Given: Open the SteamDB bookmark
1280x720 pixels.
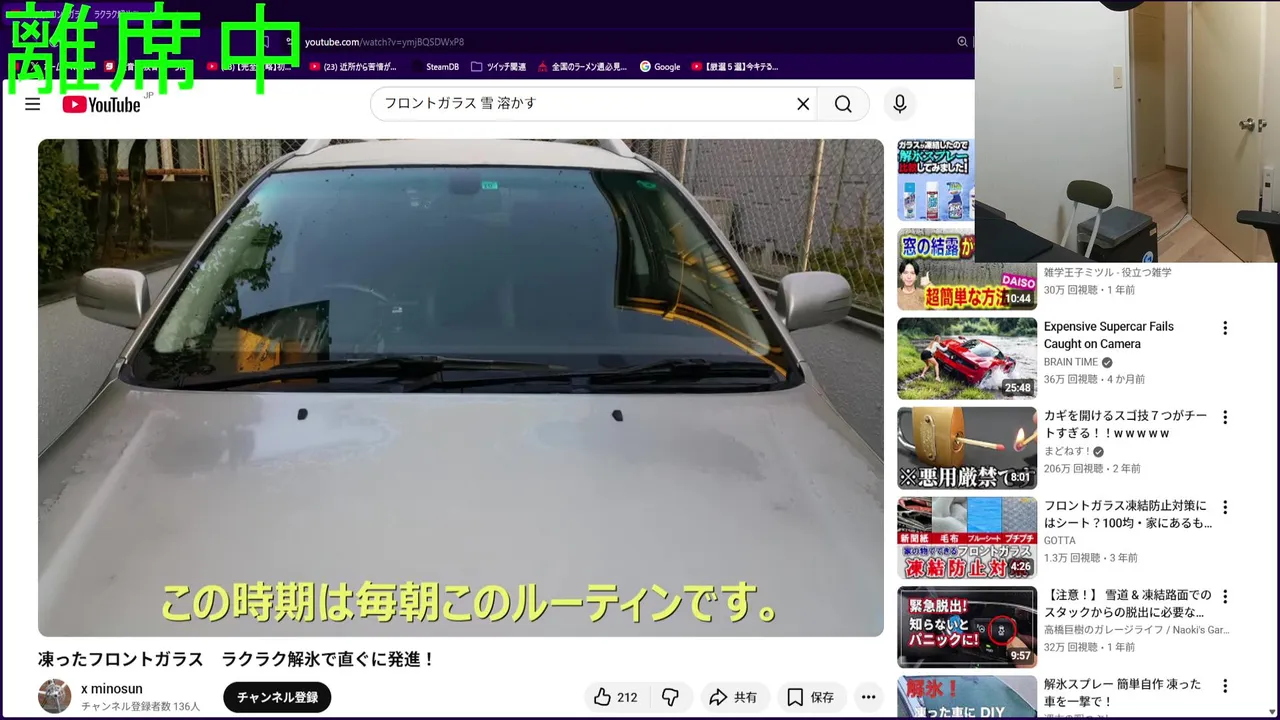Looking at the screenshot, I should tap(434, 67).
